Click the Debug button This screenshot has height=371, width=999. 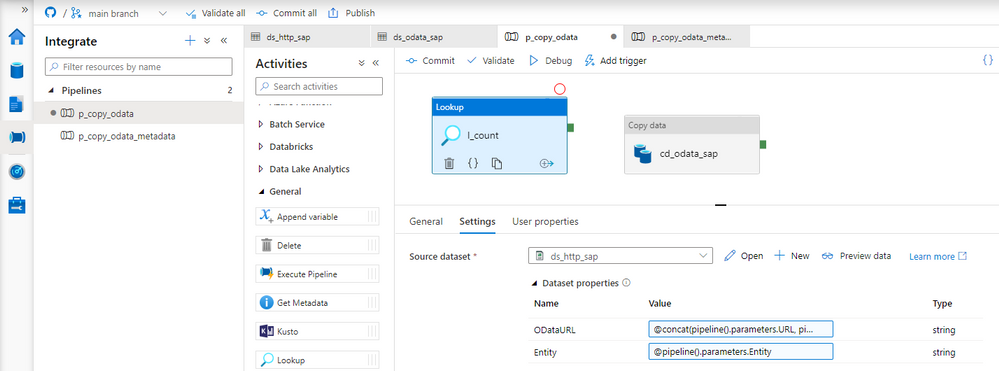(550, 61)
